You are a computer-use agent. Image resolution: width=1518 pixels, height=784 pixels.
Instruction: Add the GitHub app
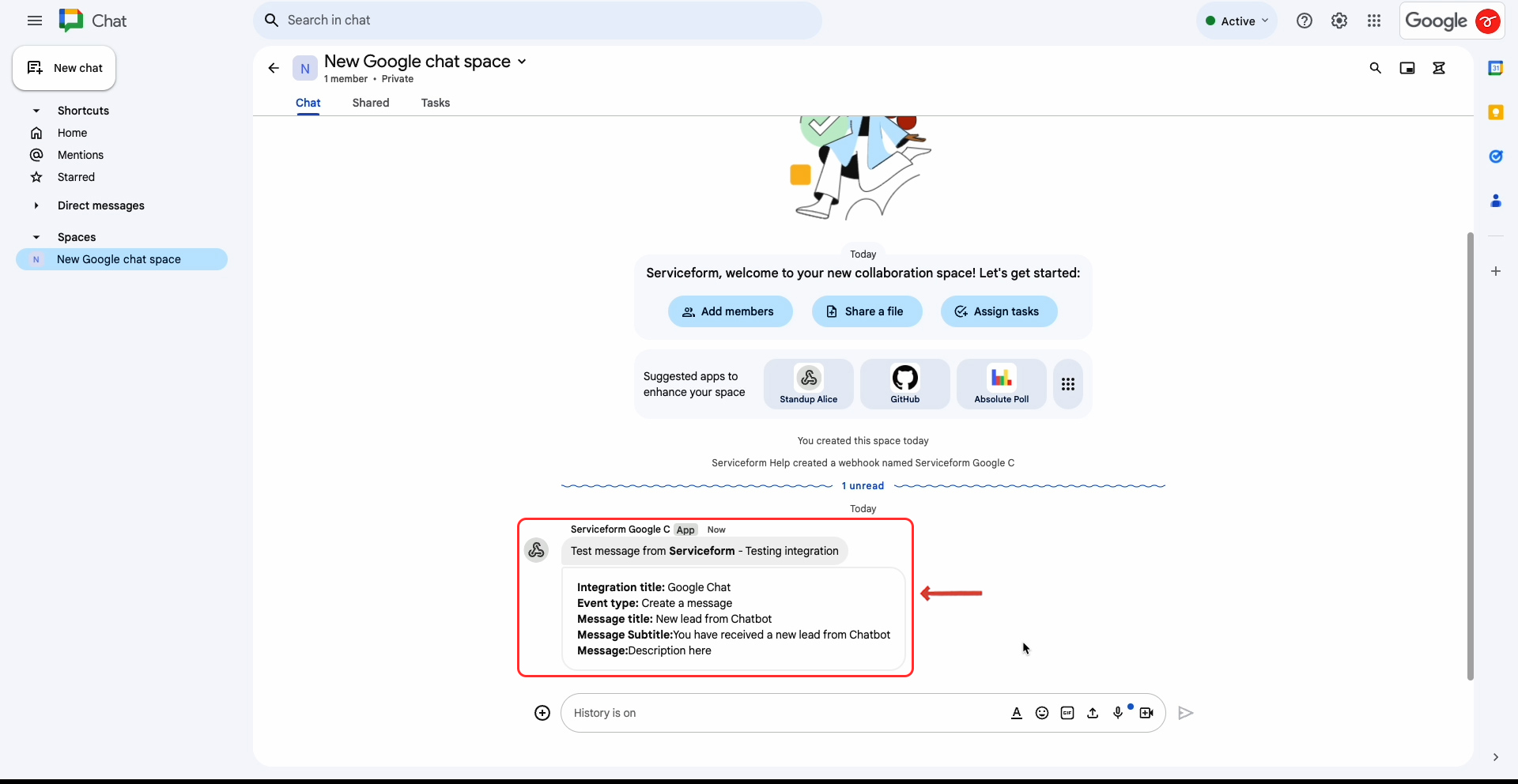point(905,384)
